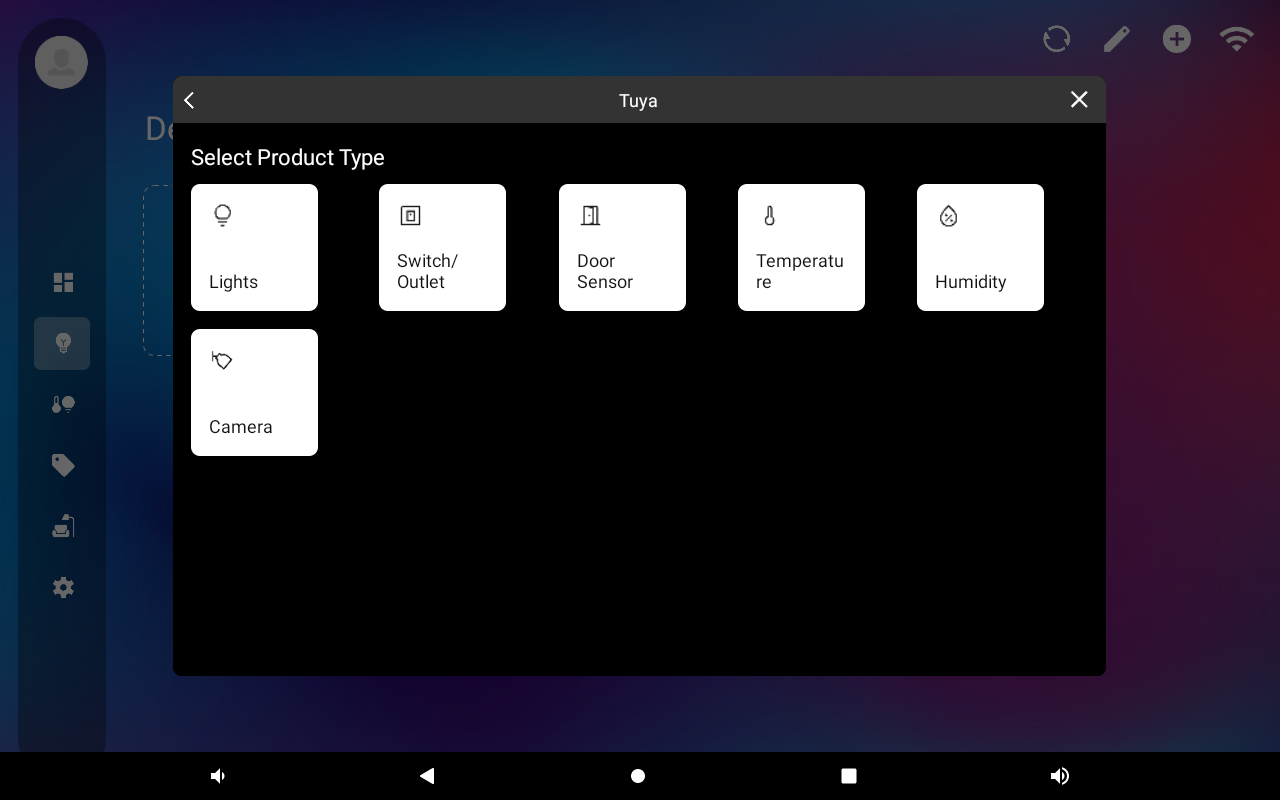Pick the Door Sensor product type
The width and height of the screenshot is (1280, 800).
(622, 247)
